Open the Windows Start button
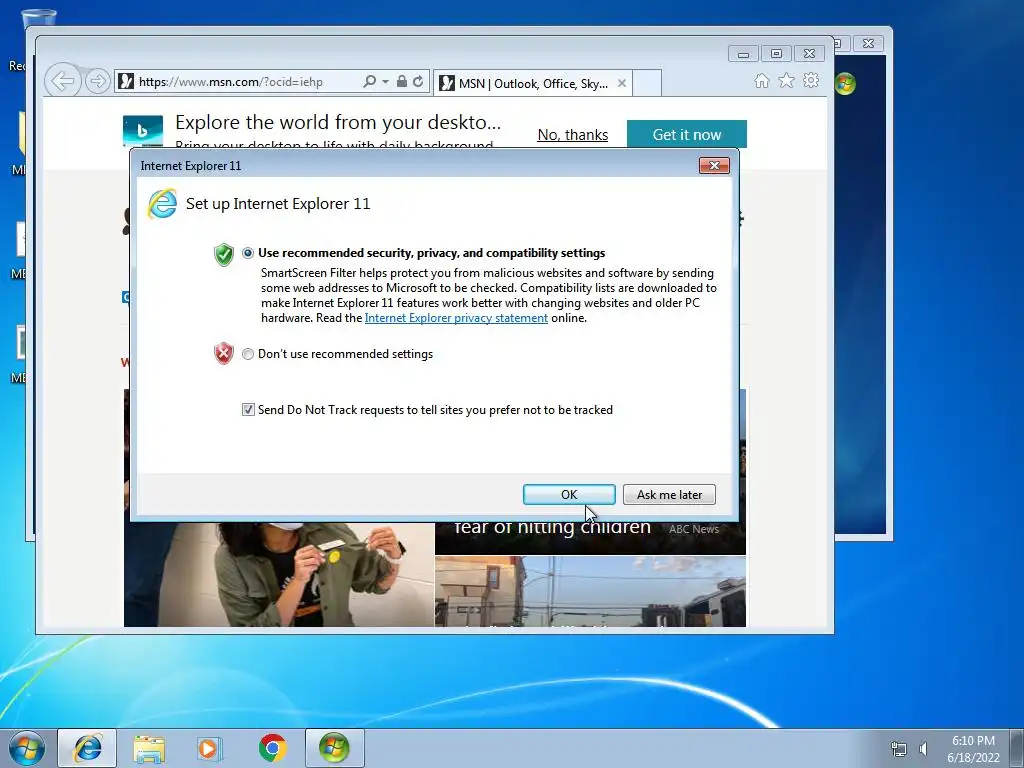This screenshot has width=1024, height=768. click(x=26, y=748)
